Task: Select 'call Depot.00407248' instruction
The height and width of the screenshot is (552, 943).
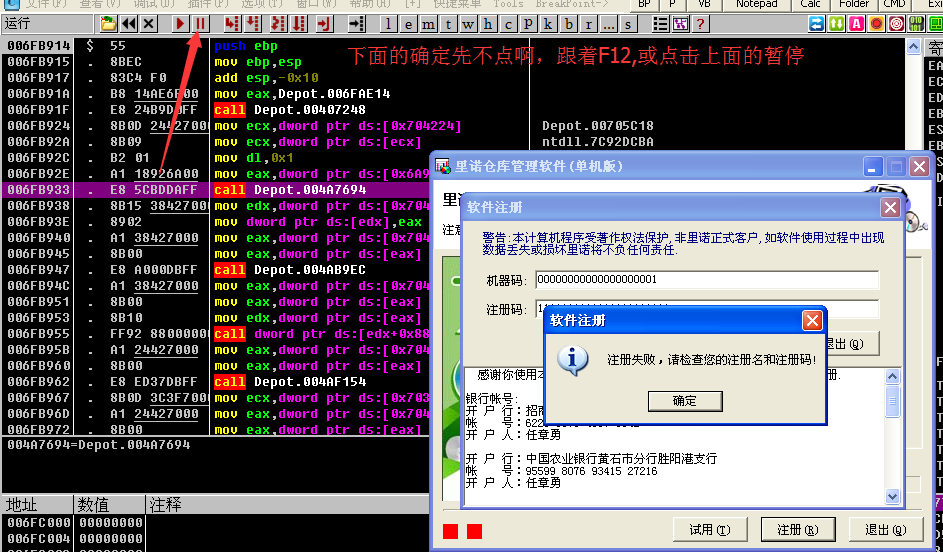Action: coord(290,110)
